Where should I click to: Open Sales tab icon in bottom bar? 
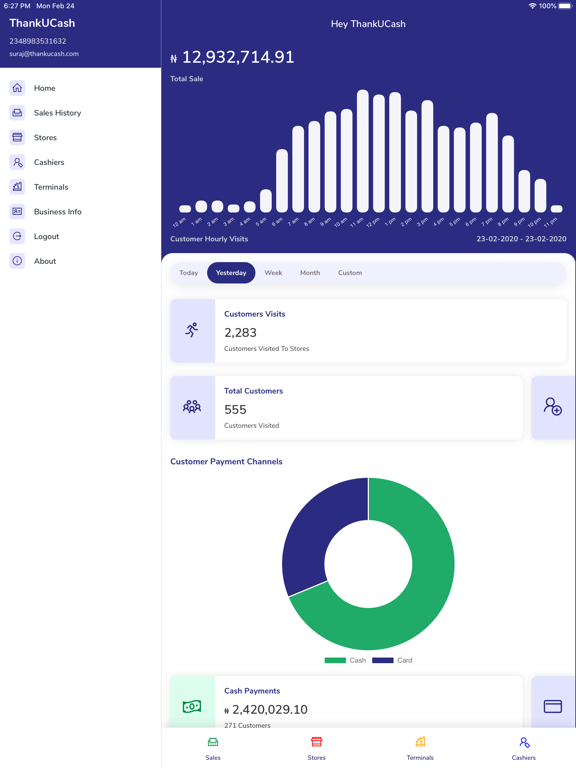pos(213,742)
